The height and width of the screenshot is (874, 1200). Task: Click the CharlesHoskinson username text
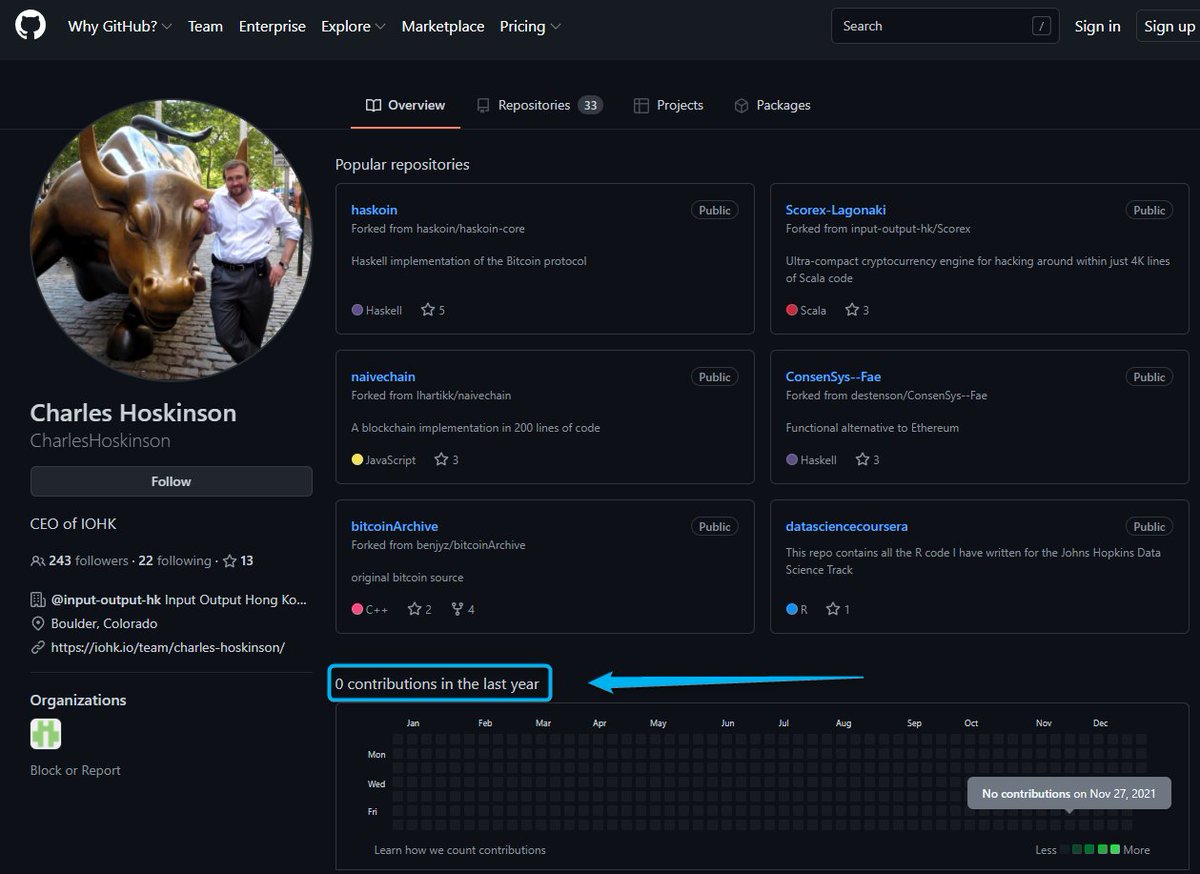[x=100, y=440]
